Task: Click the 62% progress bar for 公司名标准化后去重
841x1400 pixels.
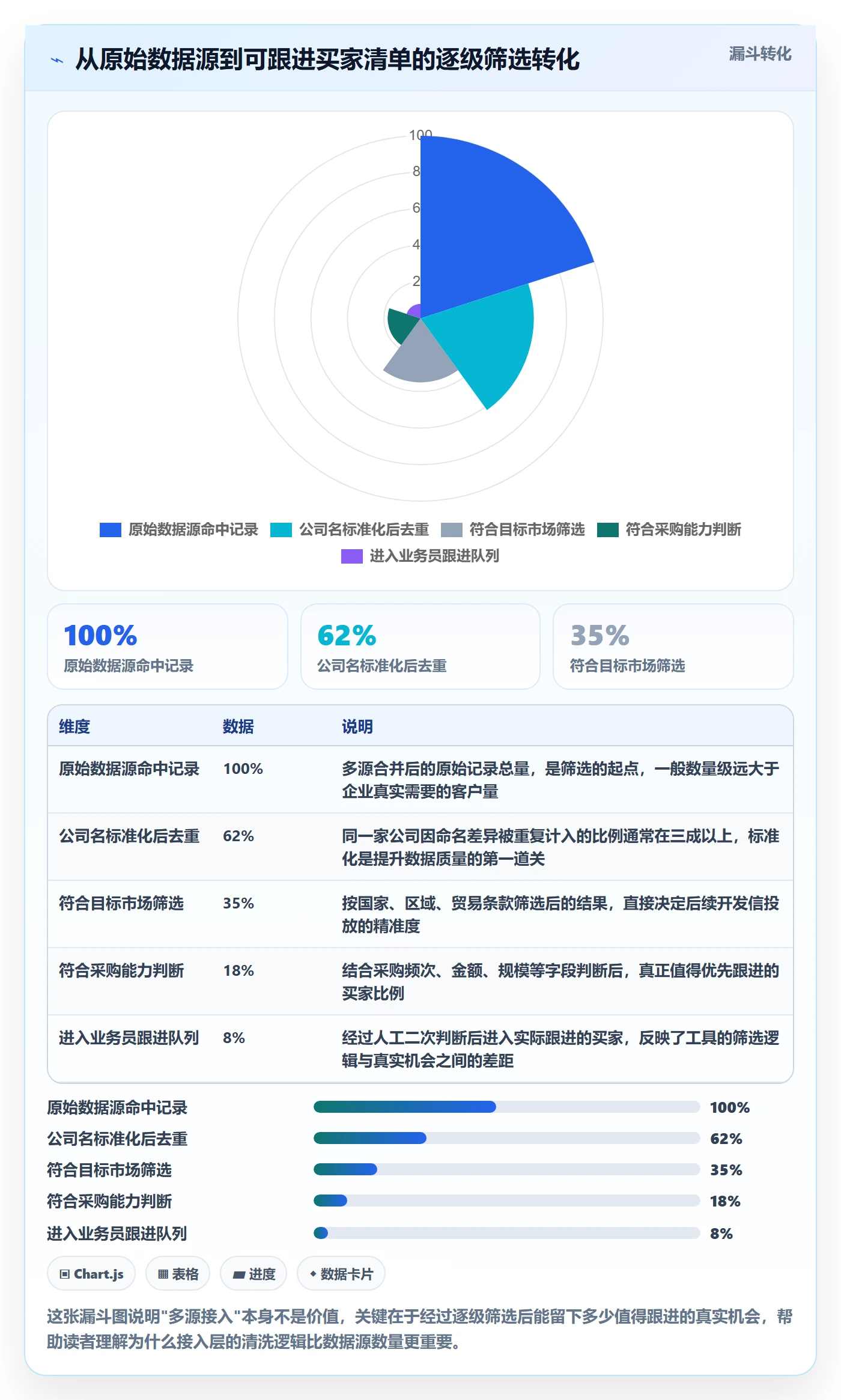Action: [507, 1138]
